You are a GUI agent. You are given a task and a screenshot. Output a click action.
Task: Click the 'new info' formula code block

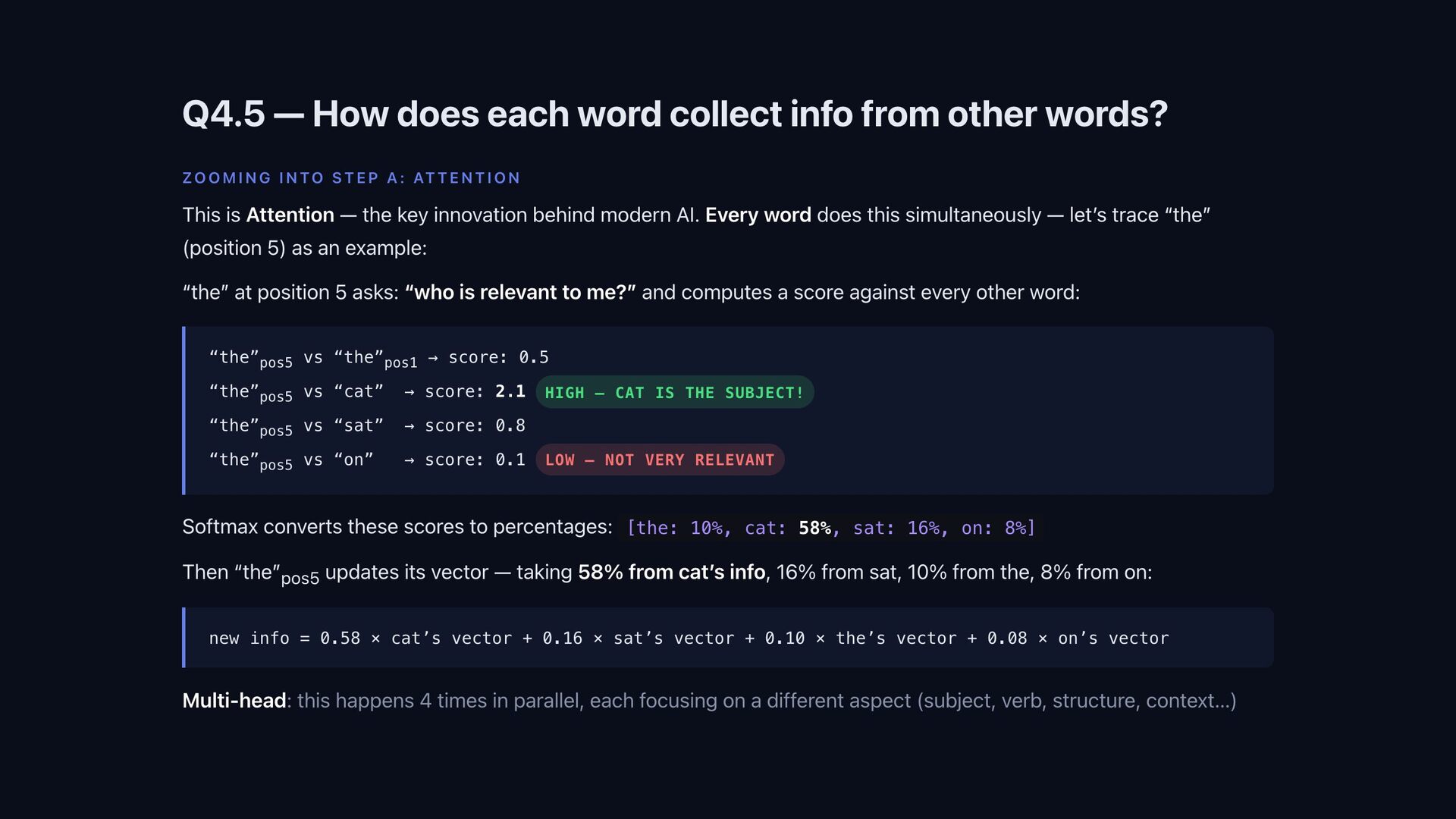point(728,638)
